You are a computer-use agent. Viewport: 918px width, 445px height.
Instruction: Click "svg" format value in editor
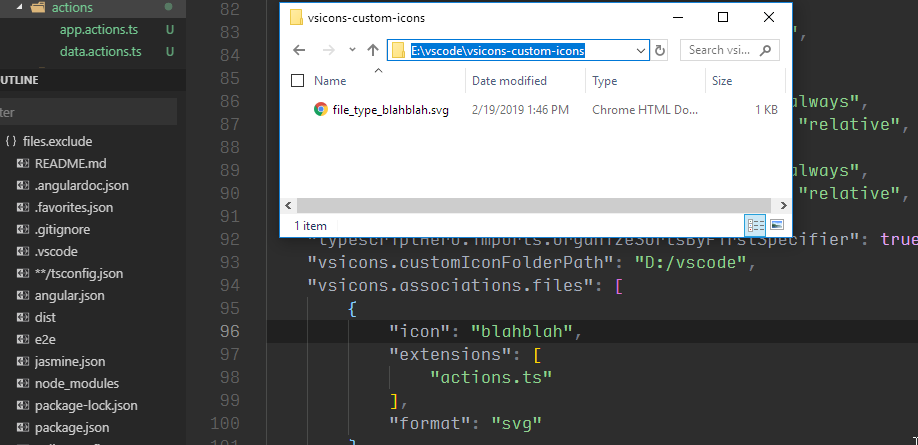click(516, 423)
